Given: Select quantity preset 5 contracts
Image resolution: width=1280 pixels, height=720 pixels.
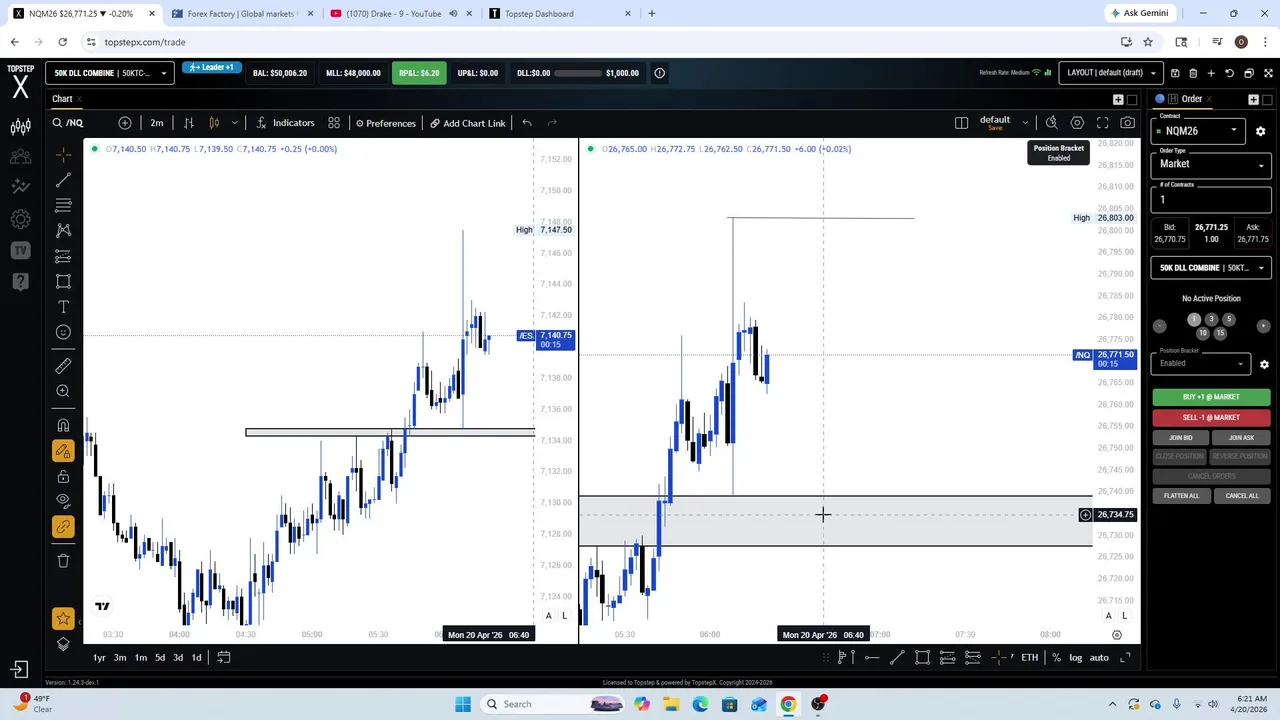Looking at the screenshot, I should tap(1228, 320).
